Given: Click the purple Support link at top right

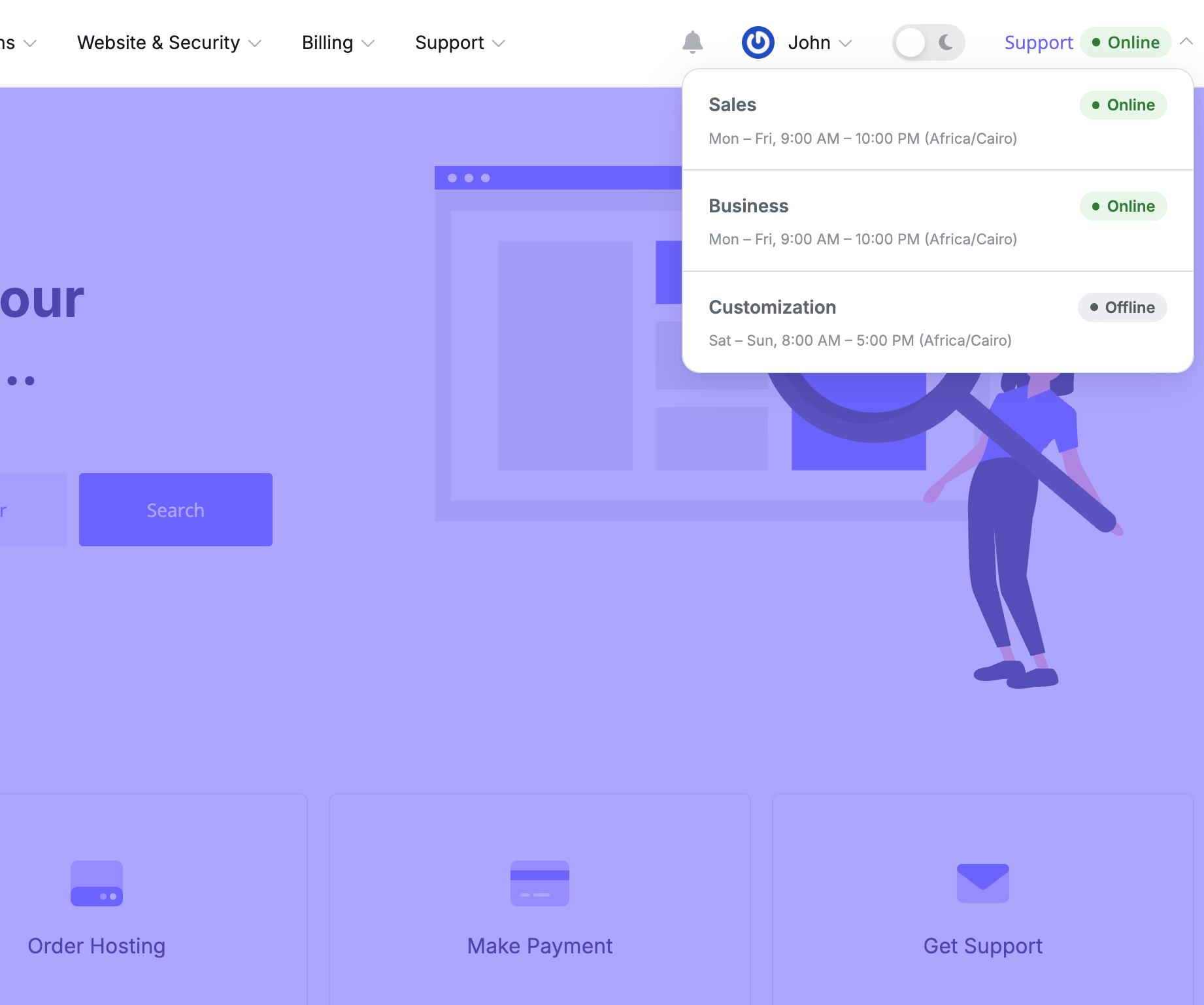Looking at the screenshot, I should tap(1038, 42).
